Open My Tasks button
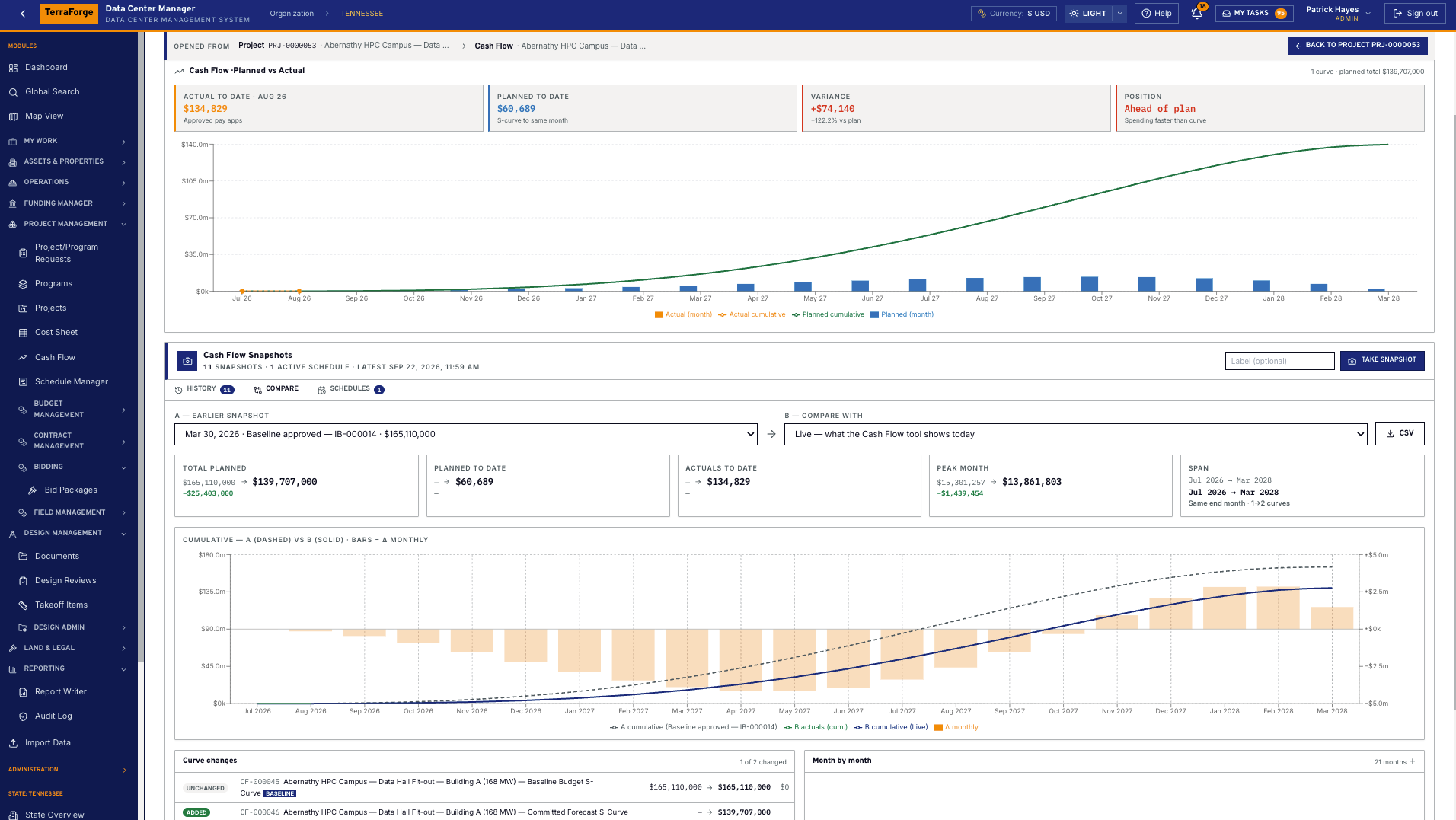The width and height of the screenshot is (1456, 820). 1254,13
